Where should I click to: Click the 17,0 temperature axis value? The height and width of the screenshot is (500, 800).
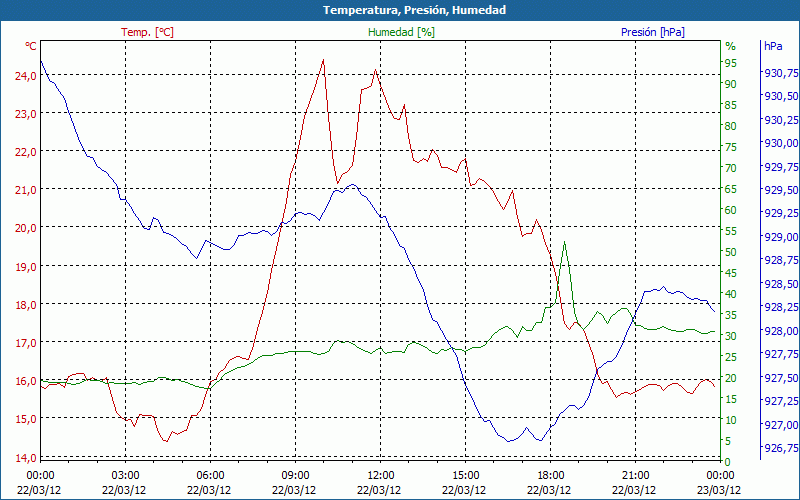coord(26,343)
